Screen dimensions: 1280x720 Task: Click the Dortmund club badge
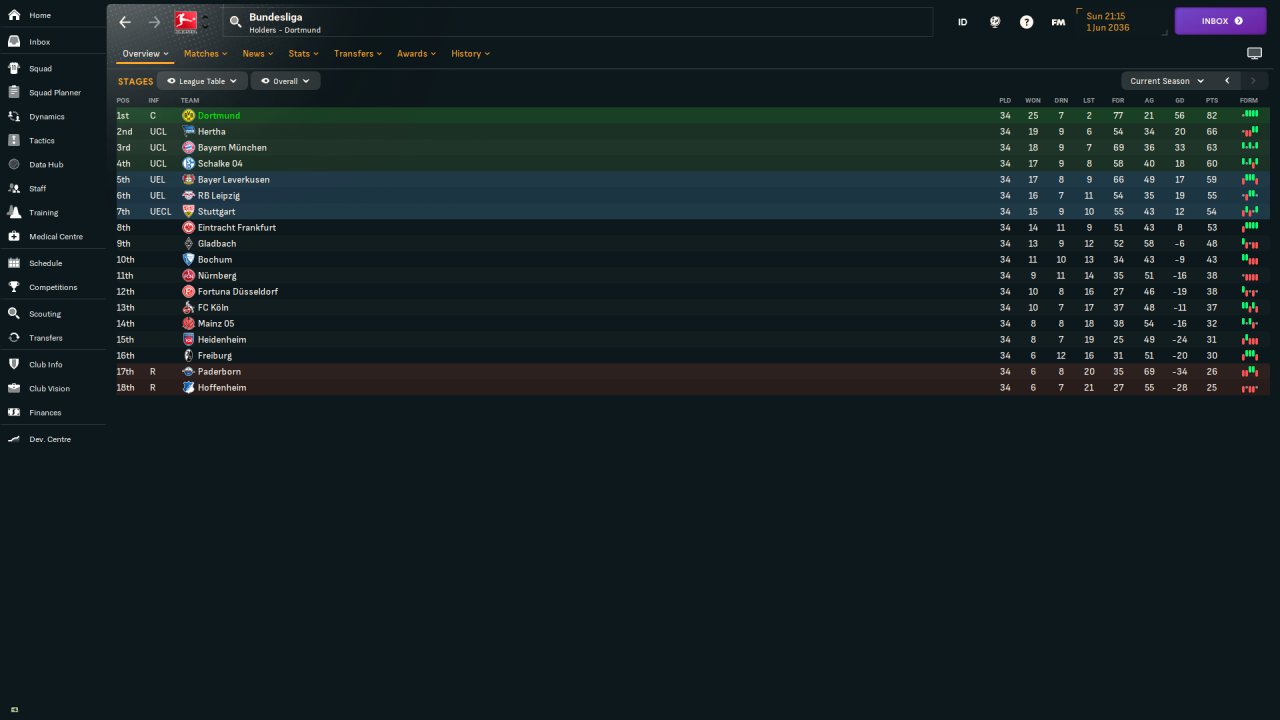pyautogui.click(x=188, y=116)
